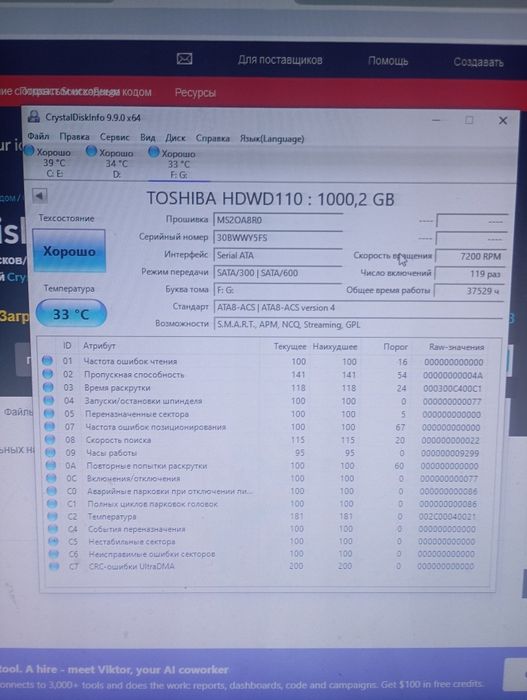The width and height of the screenshot is (527, 700).
Task: Click the Прошивка field MS2OA8R0
Action: (x=278, y=220)
